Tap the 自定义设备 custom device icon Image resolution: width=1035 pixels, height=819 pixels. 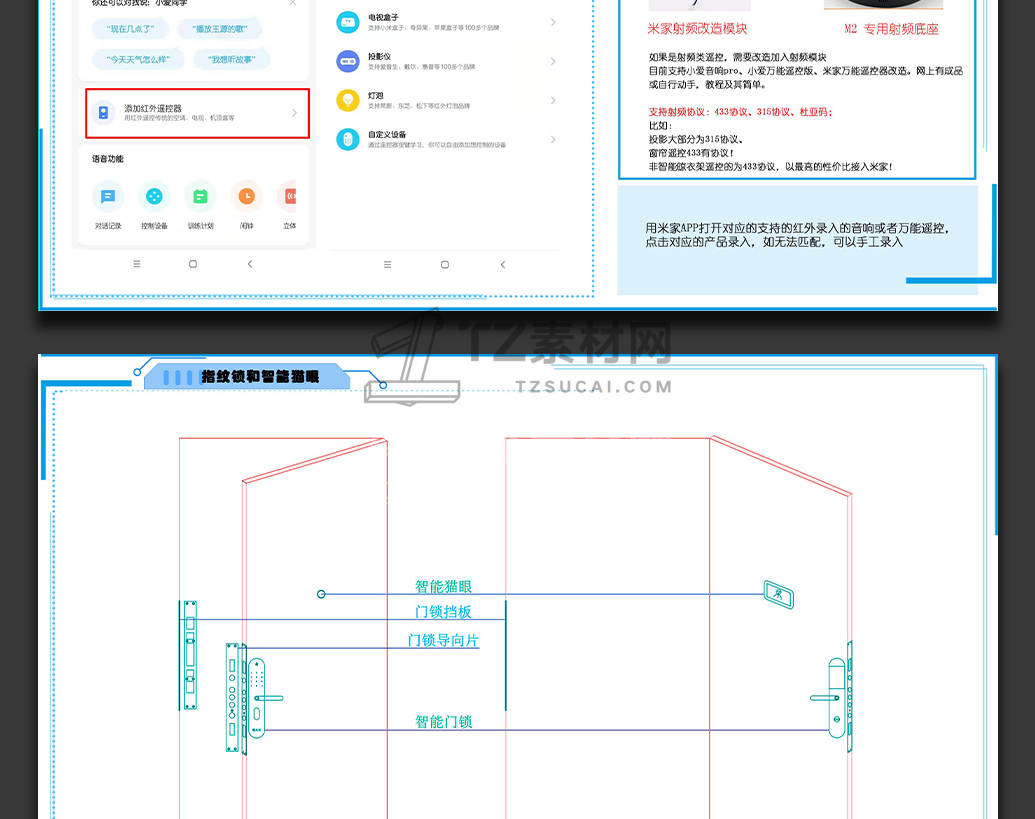[348, 139]
